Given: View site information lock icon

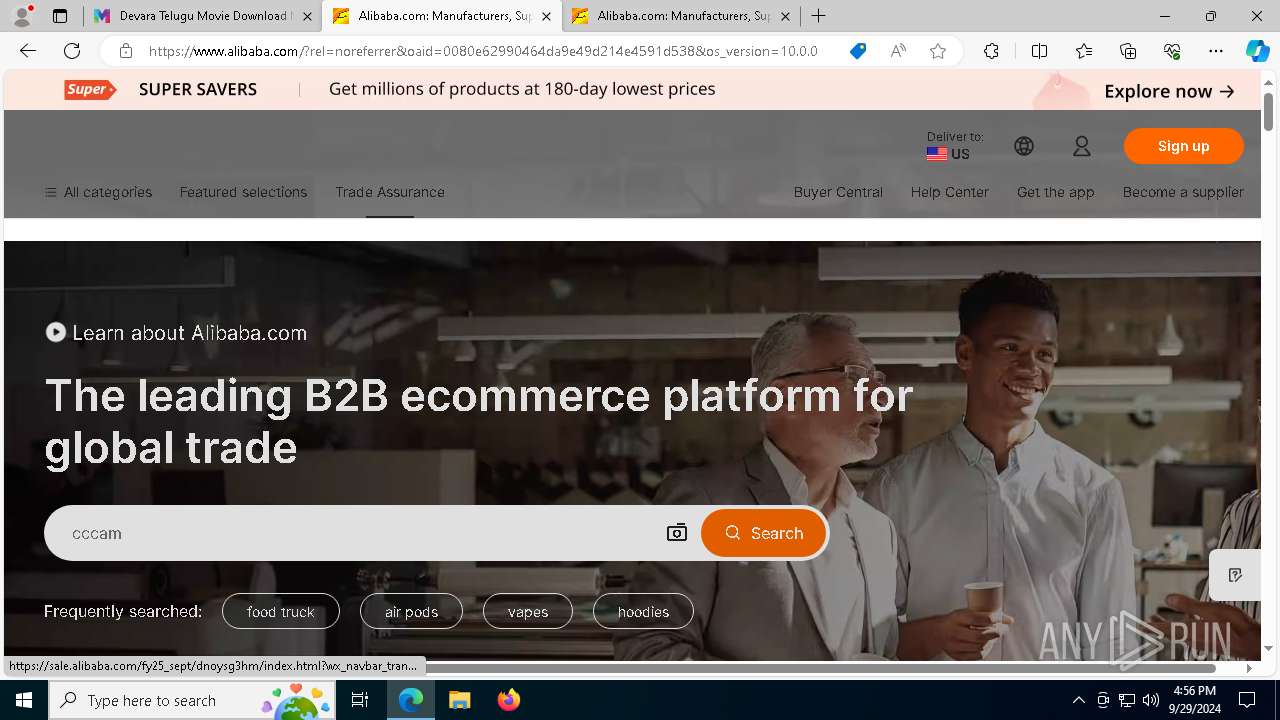Looking at the screenshot, I should (x=125, y=51).
